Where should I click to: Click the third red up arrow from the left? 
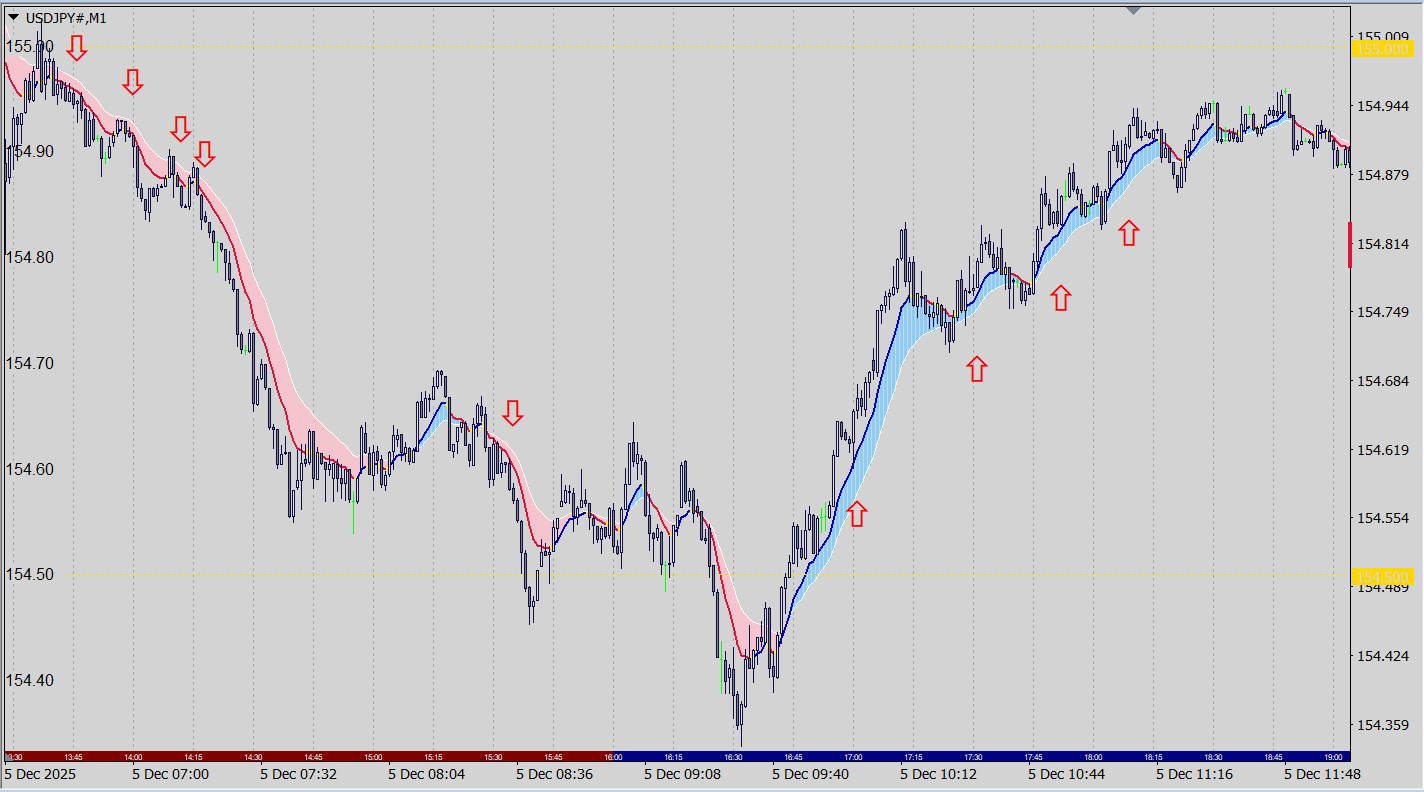(x=1061, y=297)
